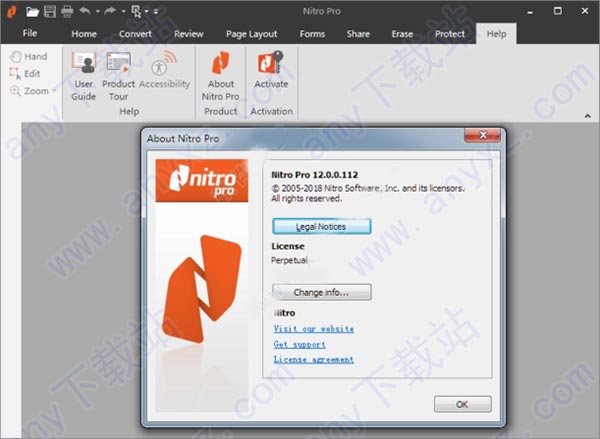Click the Nitro Pro 12.0.0.112 version text

coord(315,175)
